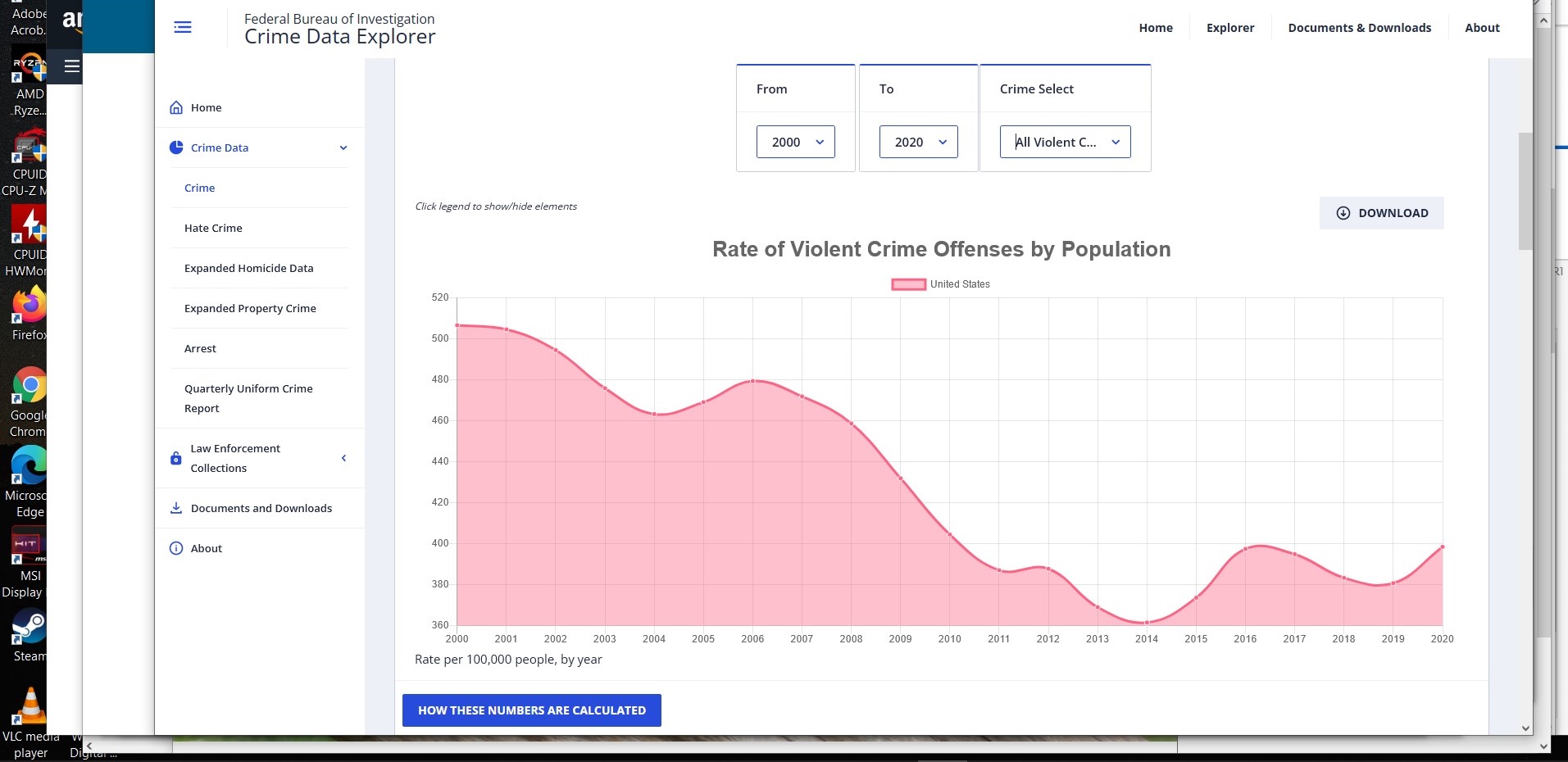Select Documents & Downloads in the top navigation
The width and height of the screenshot is (1568, 762).
click(x=1359, y=27)
